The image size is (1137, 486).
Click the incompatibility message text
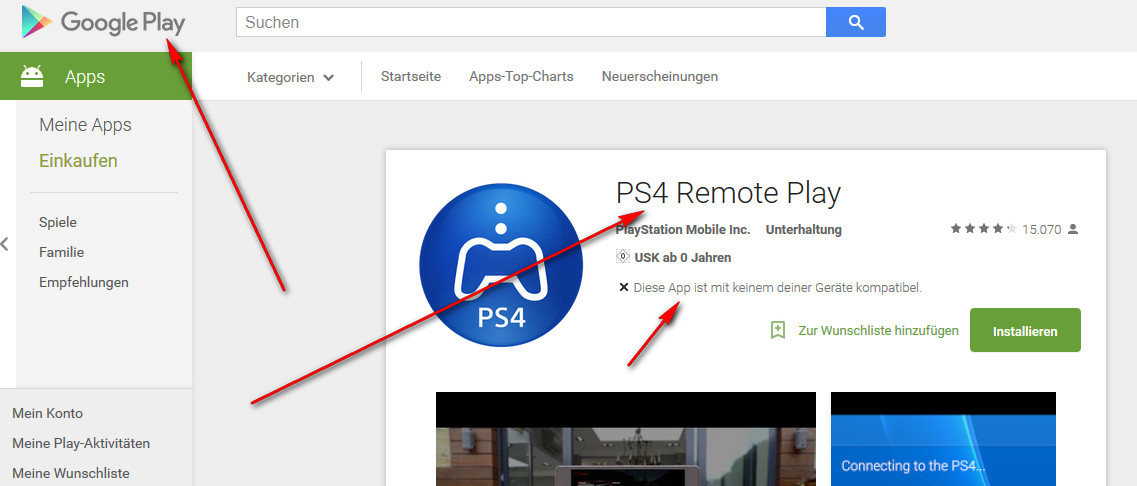coord(778,287)
